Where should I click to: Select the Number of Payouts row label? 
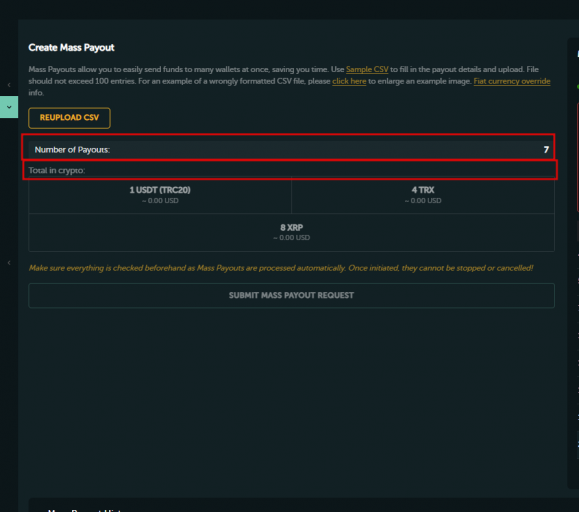[x=72, y=150]
